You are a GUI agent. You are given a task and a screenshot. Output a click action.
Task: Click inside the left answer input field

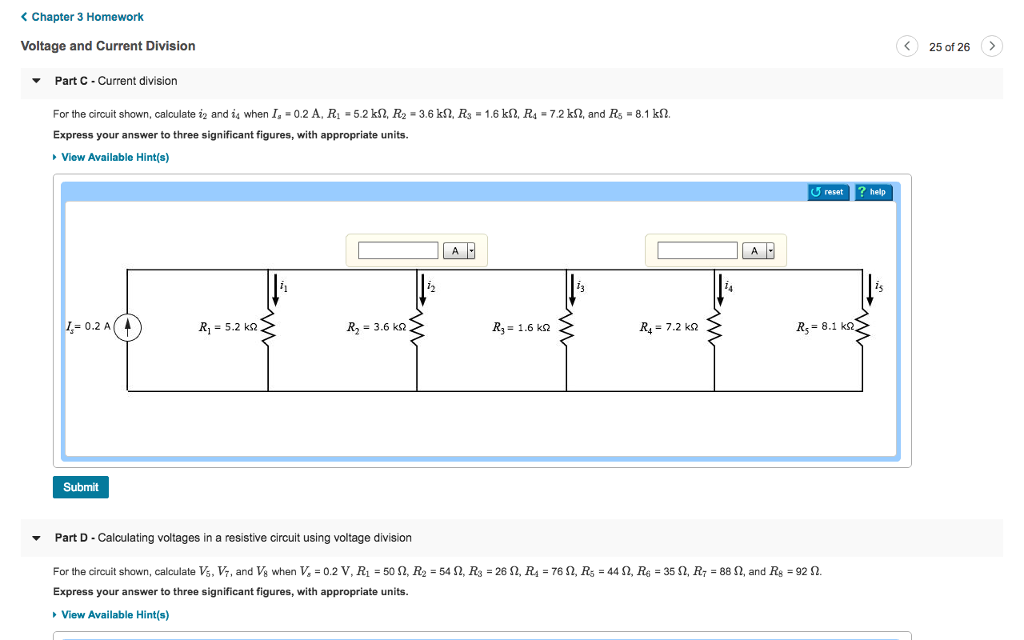coord(397,250)
